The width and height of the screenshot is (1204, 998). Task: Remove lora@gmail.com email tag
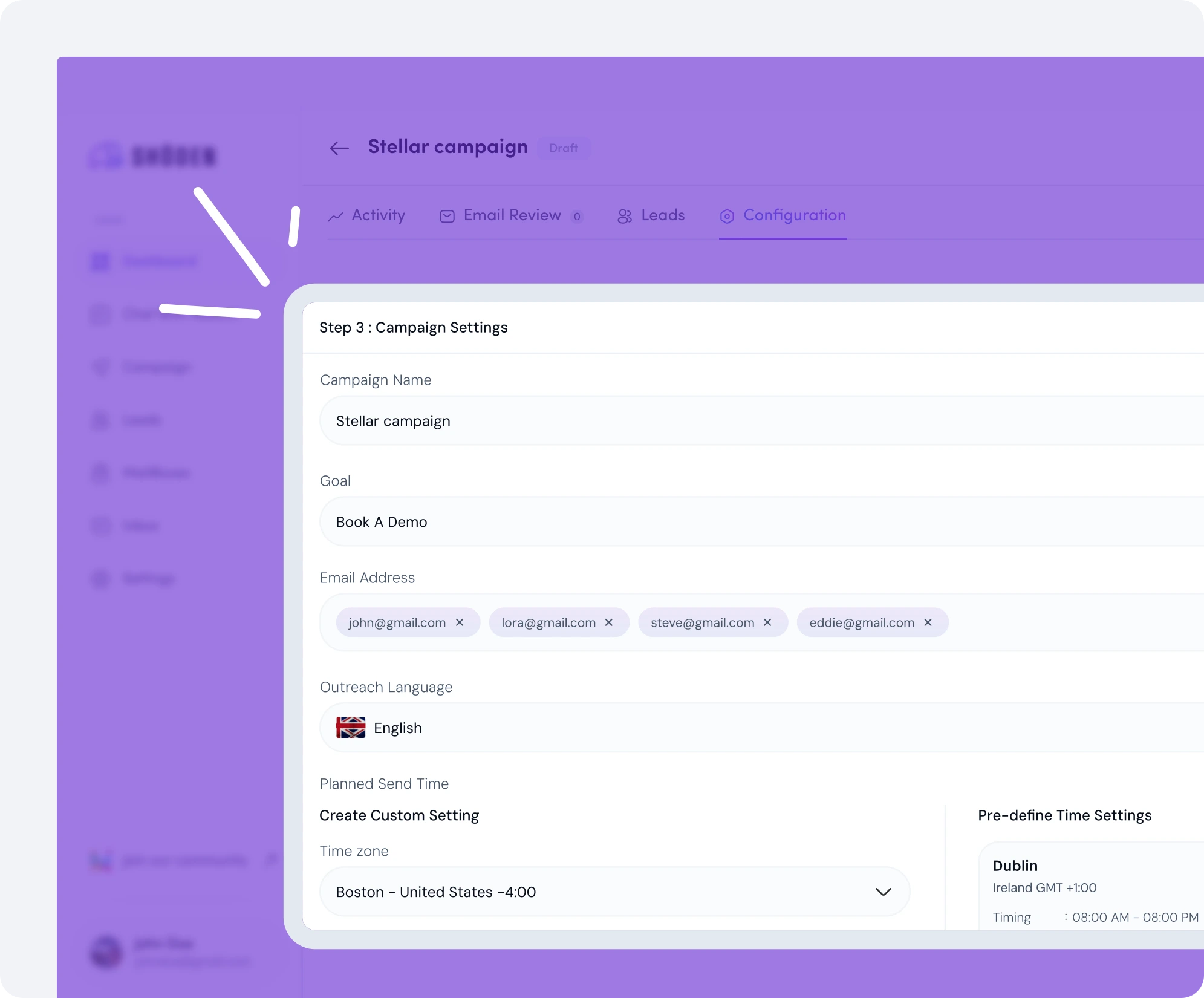pyautogui.click(x=610, y=622)
